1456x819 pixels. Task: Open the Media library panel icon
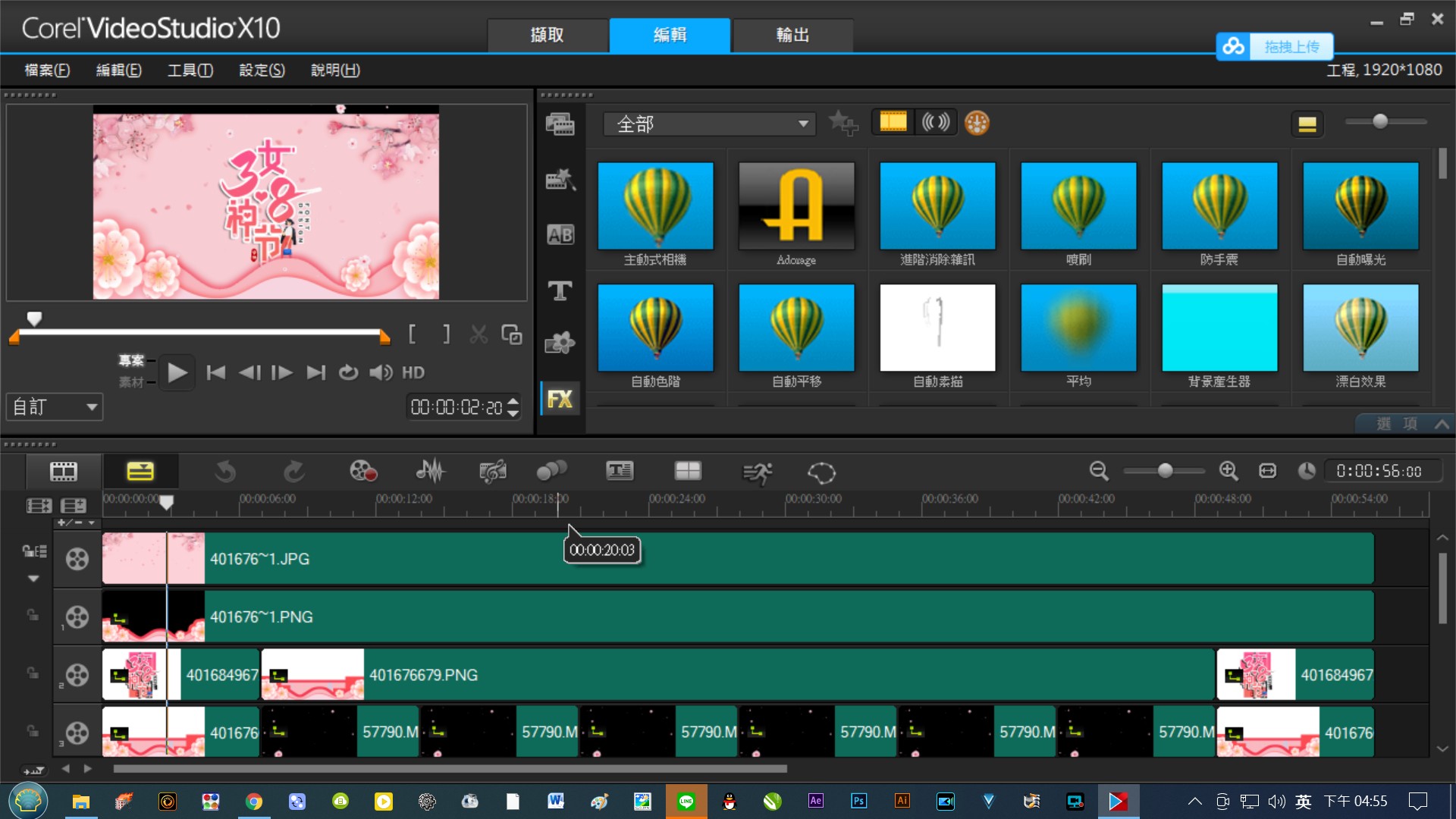[x=560, y=124]
